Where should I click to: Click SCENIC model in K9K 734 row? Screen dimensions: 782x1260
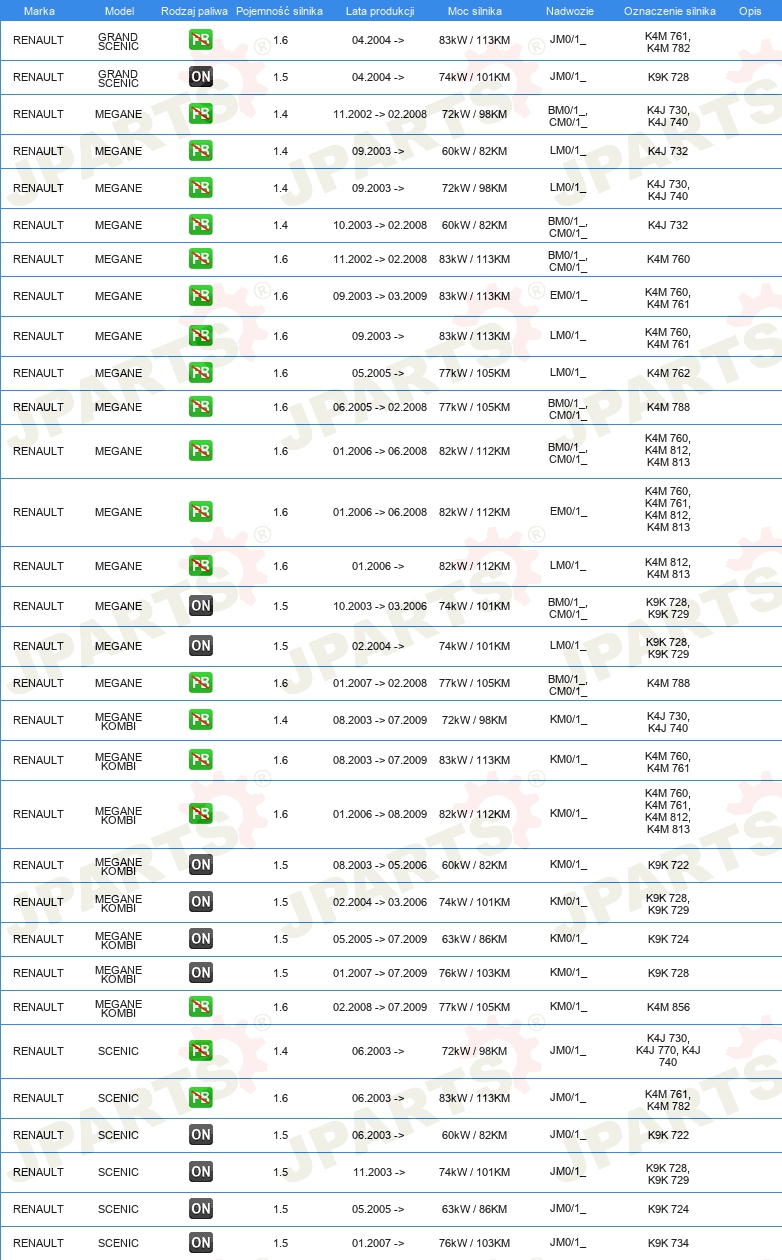(x=118, y=1243)
